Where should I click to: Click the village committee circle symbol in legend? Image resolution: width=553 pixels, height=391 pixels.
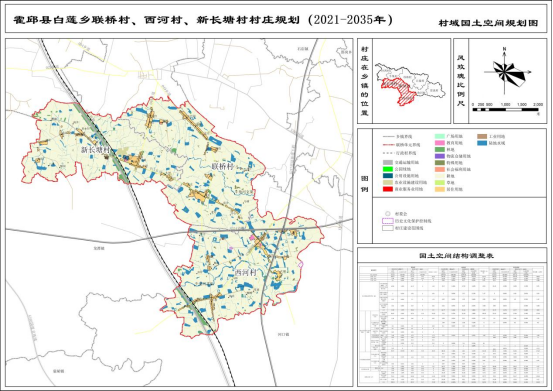coord(388,214)
